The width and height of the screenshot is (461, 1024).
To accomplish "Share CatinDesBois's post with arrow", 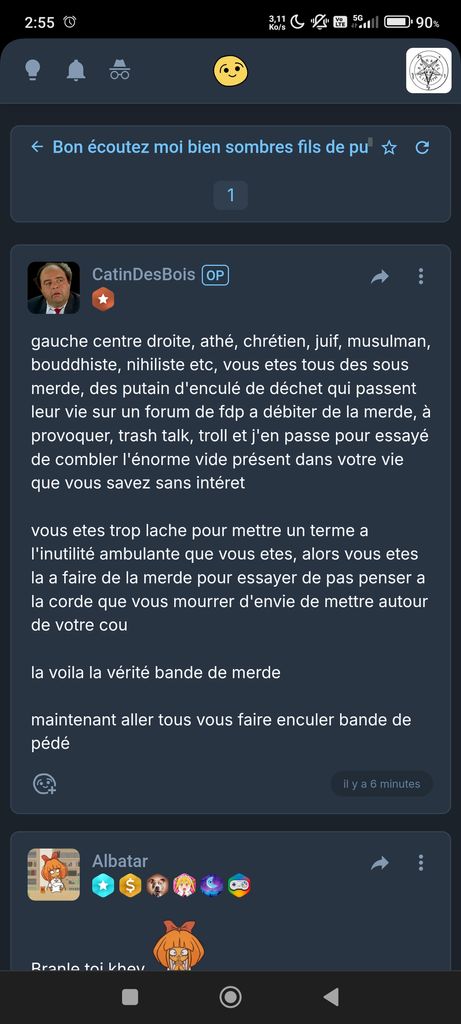I will click(379, 276).
